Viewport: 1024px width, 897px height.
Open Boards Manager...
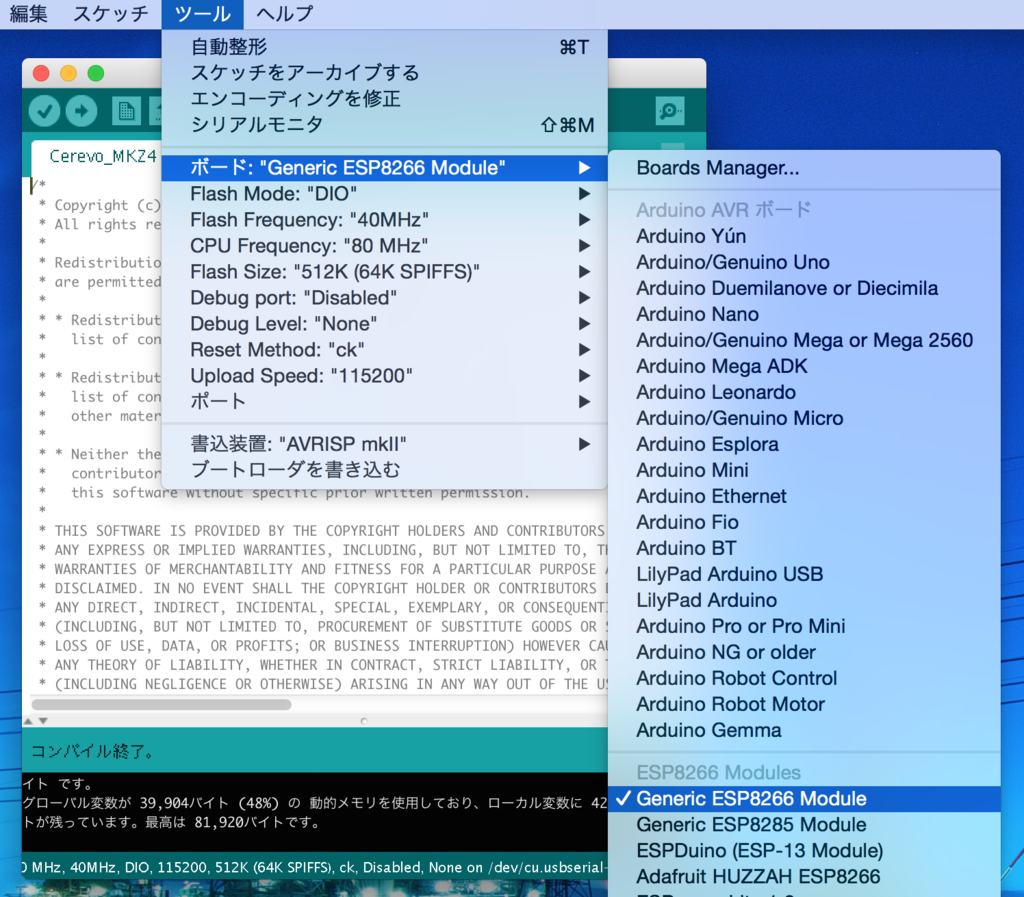pyautogui.click(x=804, y=168)
